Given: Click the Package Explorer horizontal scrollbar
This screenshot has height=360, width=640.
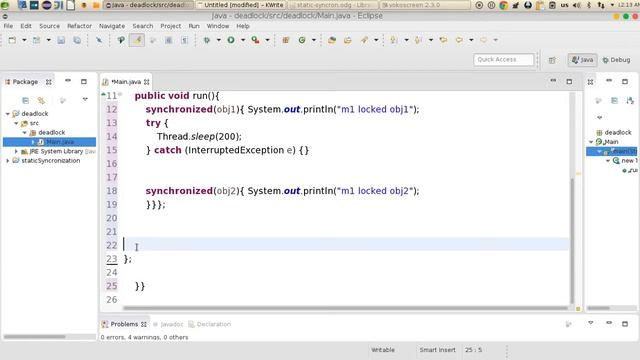Looking at the screenshot, I should [x=34, y=337].
